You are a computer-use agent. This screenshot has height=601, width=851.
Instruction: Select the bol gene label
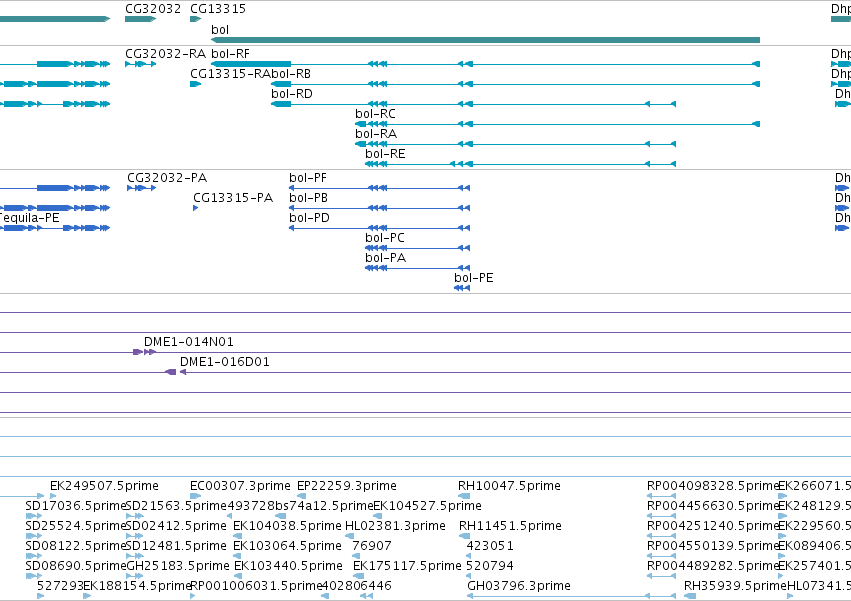pos(220,30)
